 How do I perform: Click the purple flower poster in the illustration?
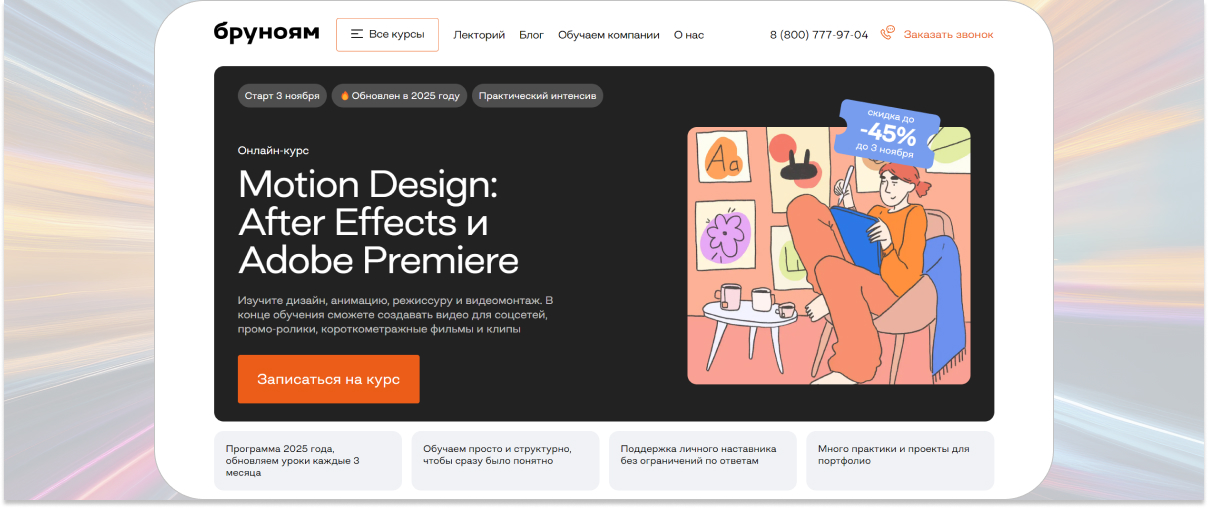[726, 236]
